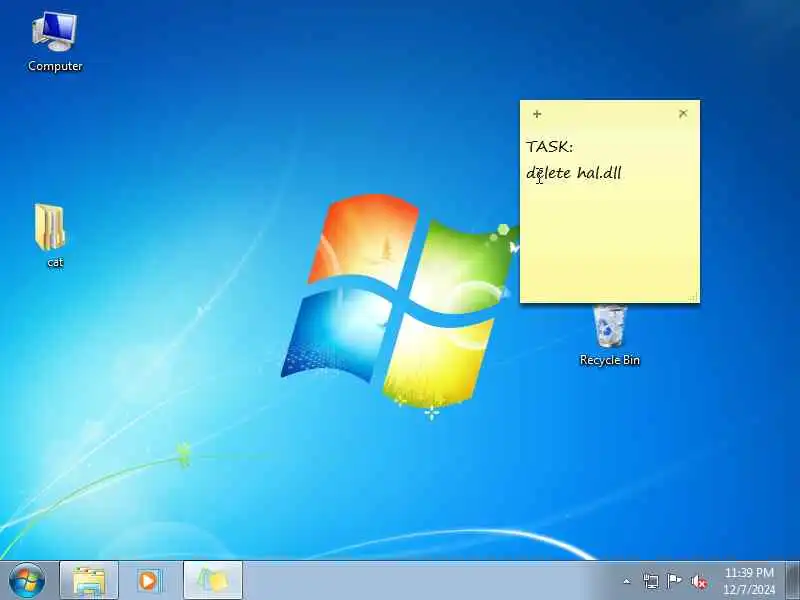Click the muted volume tray icon

pos(698,582)
